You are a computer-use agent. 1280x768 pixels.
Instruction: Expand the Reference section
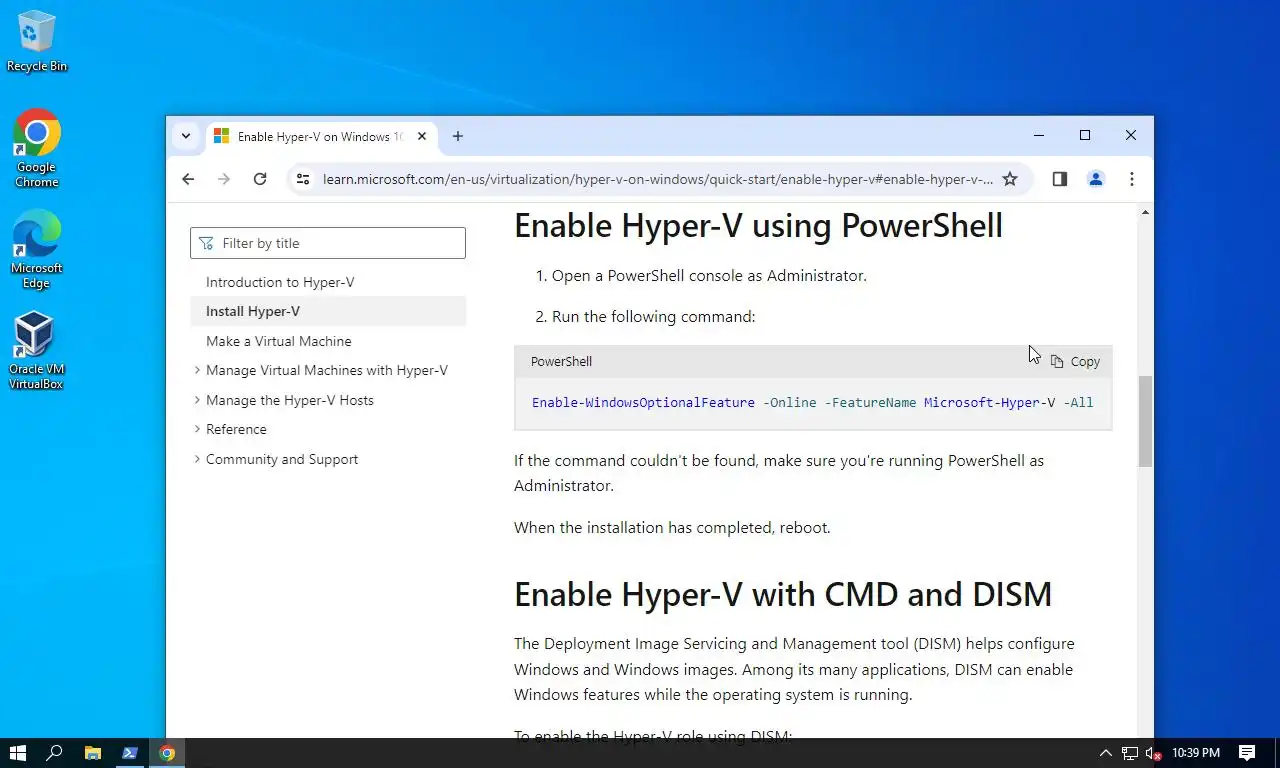click(x=236, y=429)
